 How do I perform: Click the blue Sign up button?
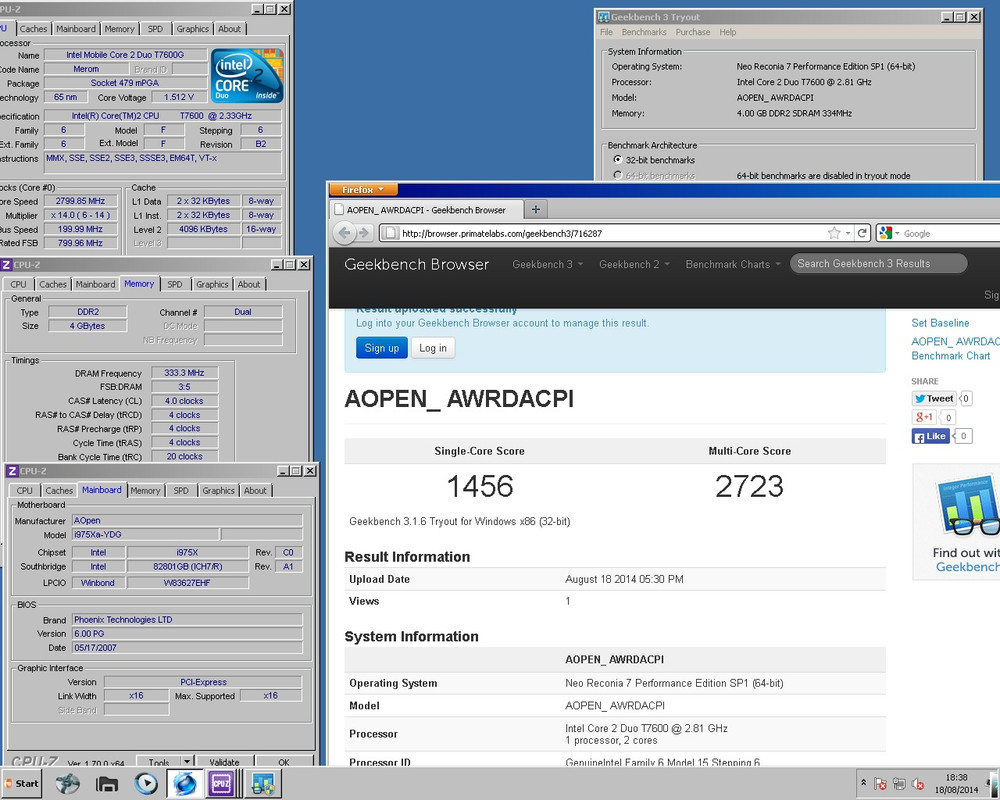381,348
